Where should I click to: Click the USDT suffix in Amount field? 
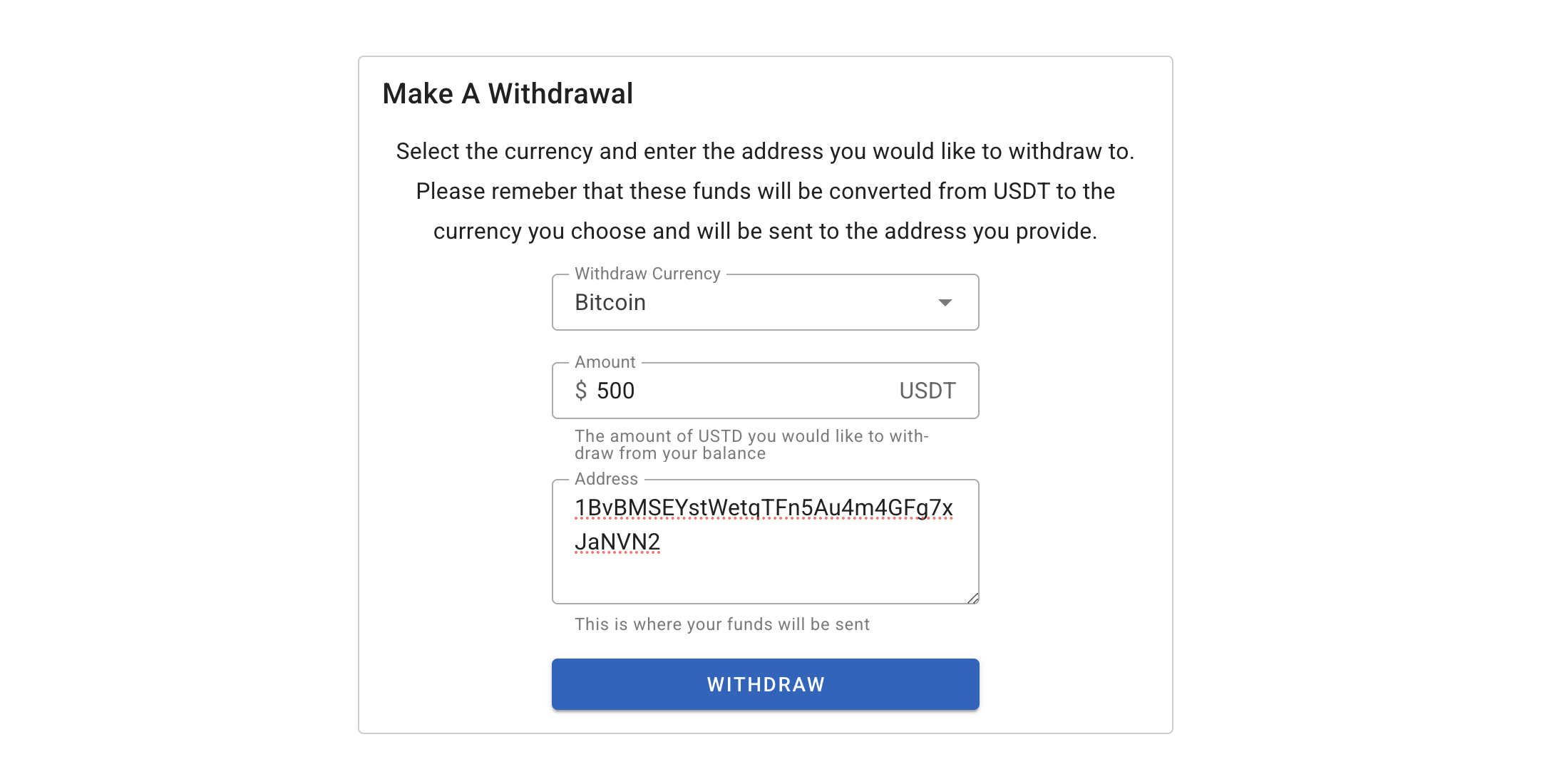[927, 391]
